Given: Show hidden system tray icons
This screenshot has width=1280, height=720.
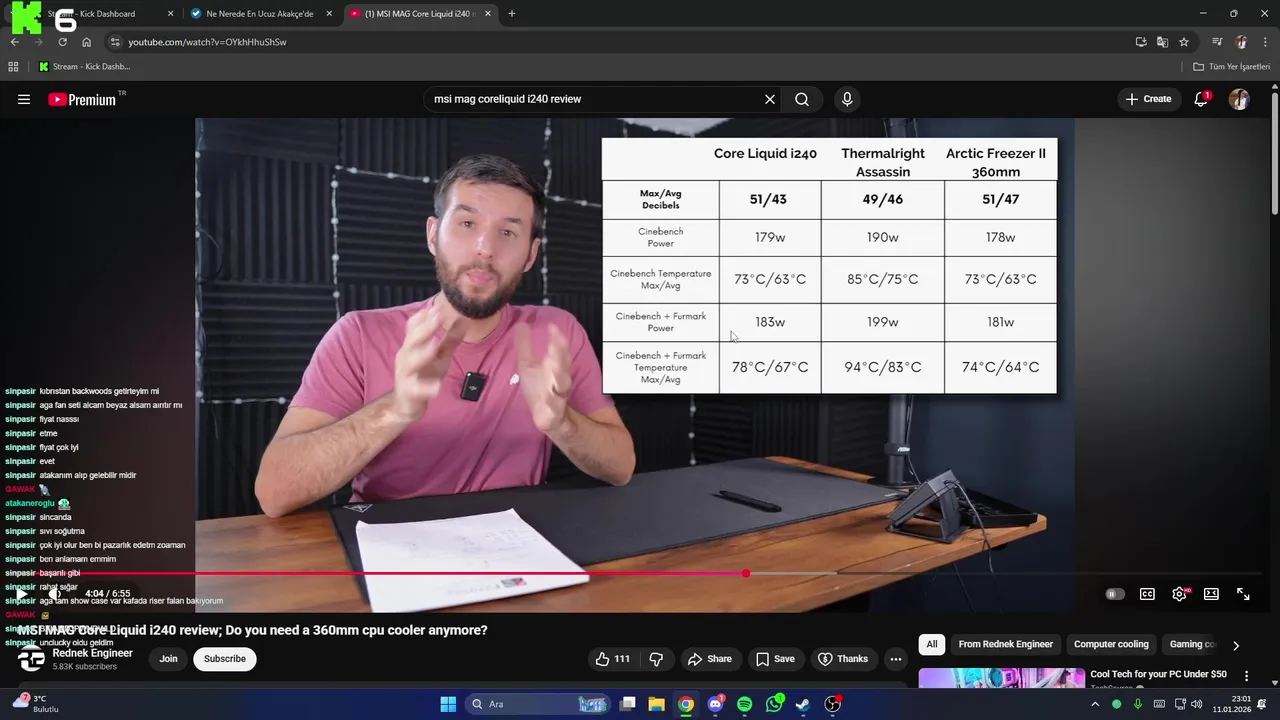Looking at the screenshot, I should click(1095, 704).
